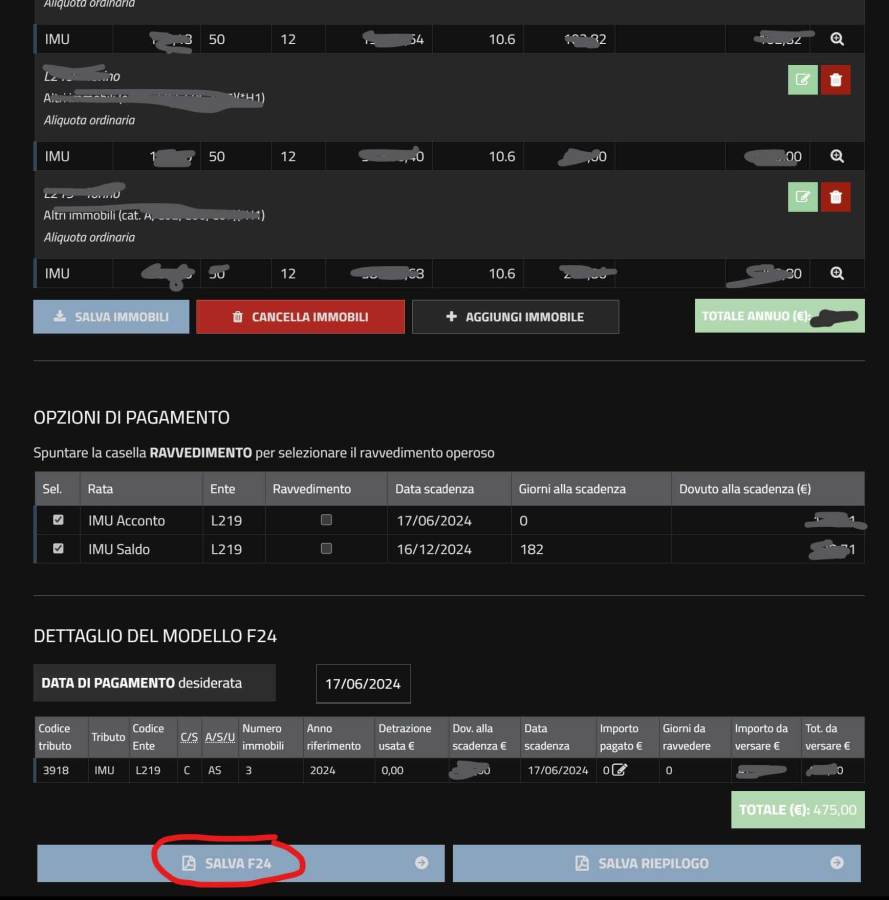Click the C/S column header abbreviation
Viewport: 889px width, 900px height.
(188, 737)
